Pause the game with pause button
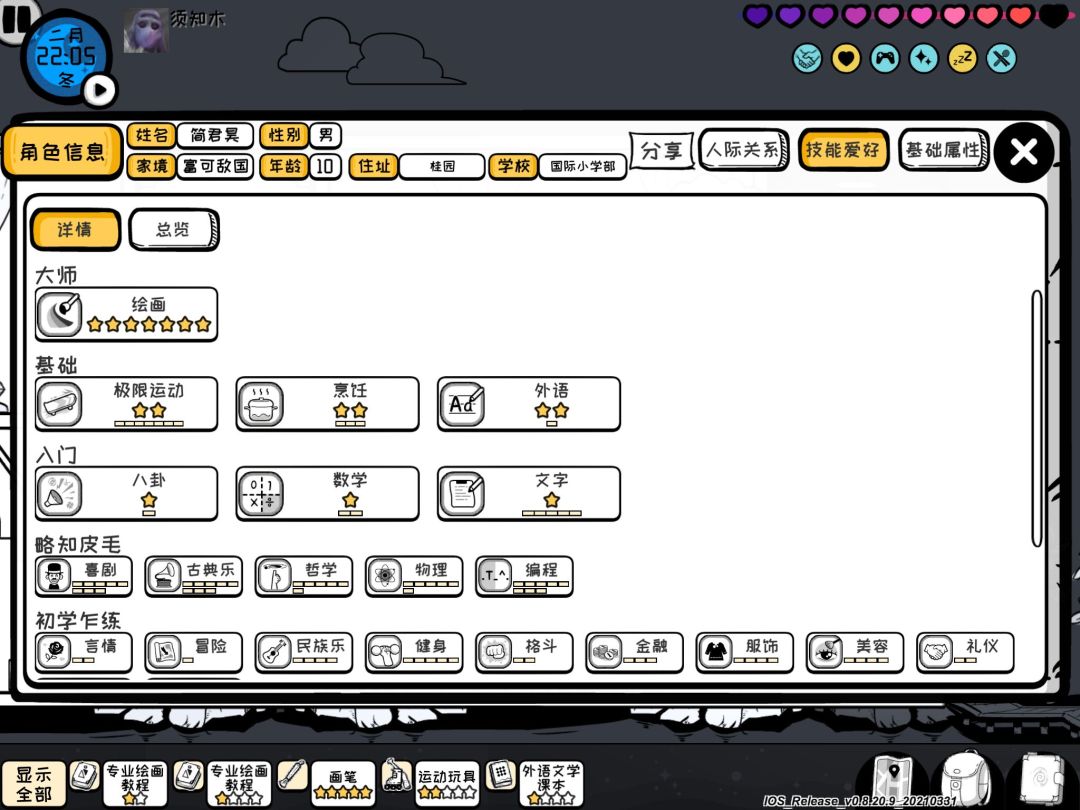 pyautogui.click(x=17, y=19)
